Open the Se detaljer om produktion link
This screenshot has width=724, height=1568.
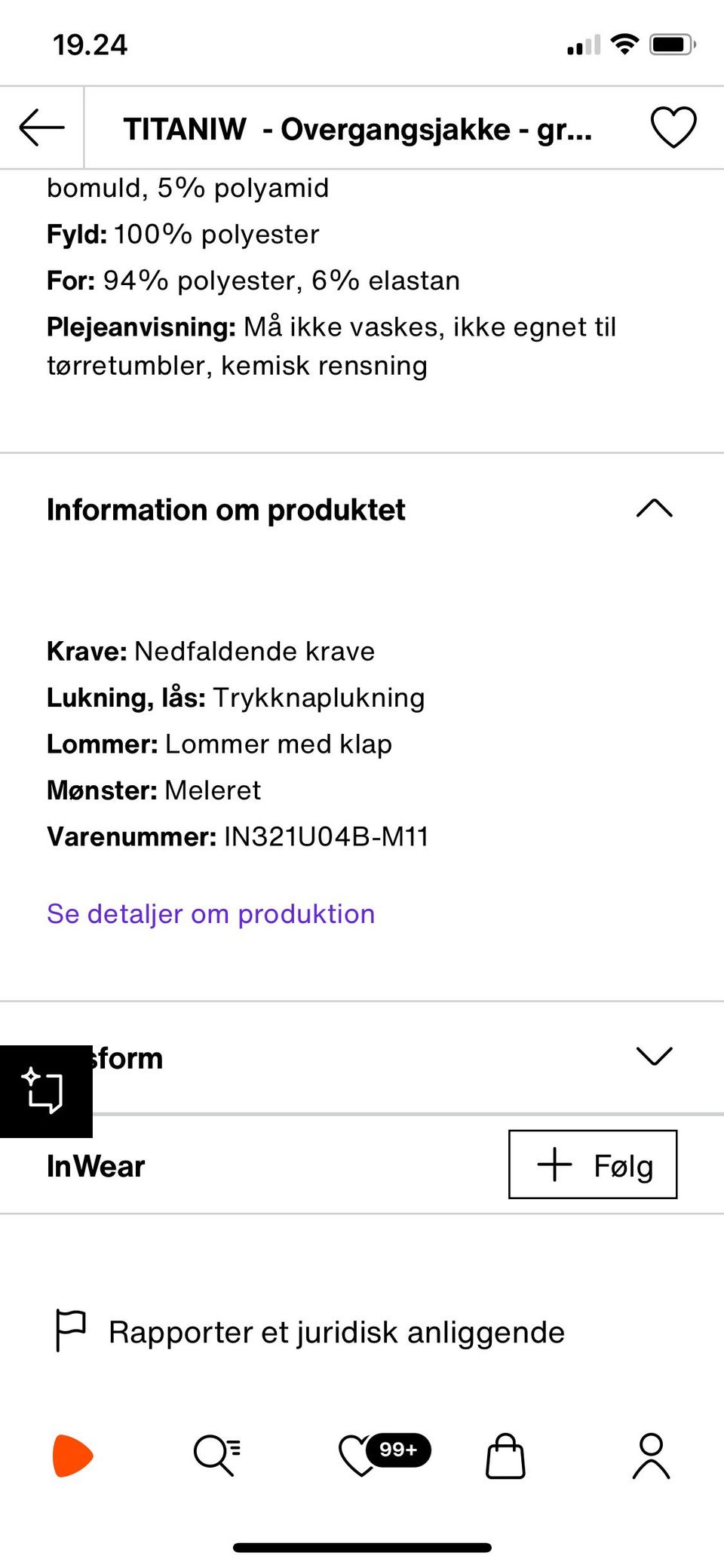click(x=210, y=914)
